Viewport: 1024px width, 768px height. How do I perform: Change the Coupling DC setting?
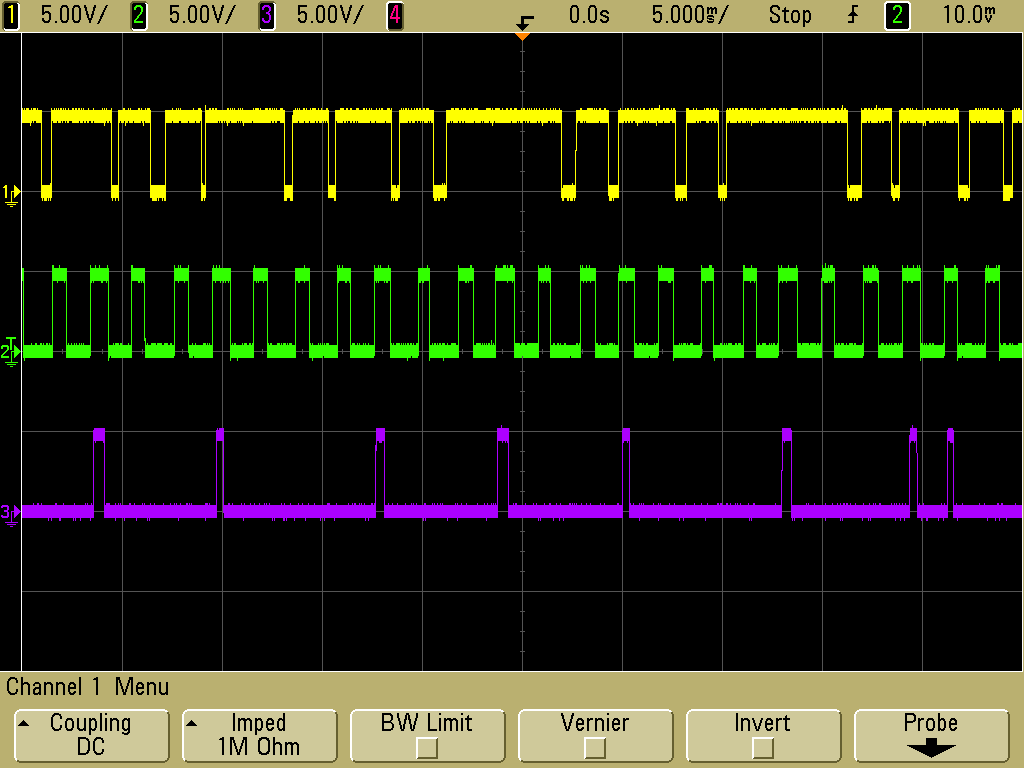click(x=90, y=735)
